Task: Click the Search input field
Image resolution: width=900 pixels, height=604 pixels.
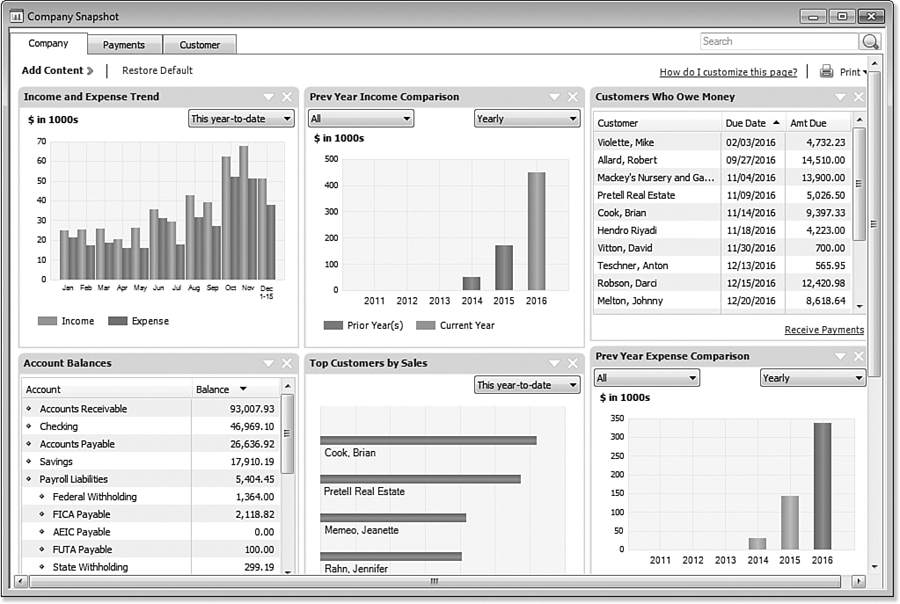Action: 779,41
